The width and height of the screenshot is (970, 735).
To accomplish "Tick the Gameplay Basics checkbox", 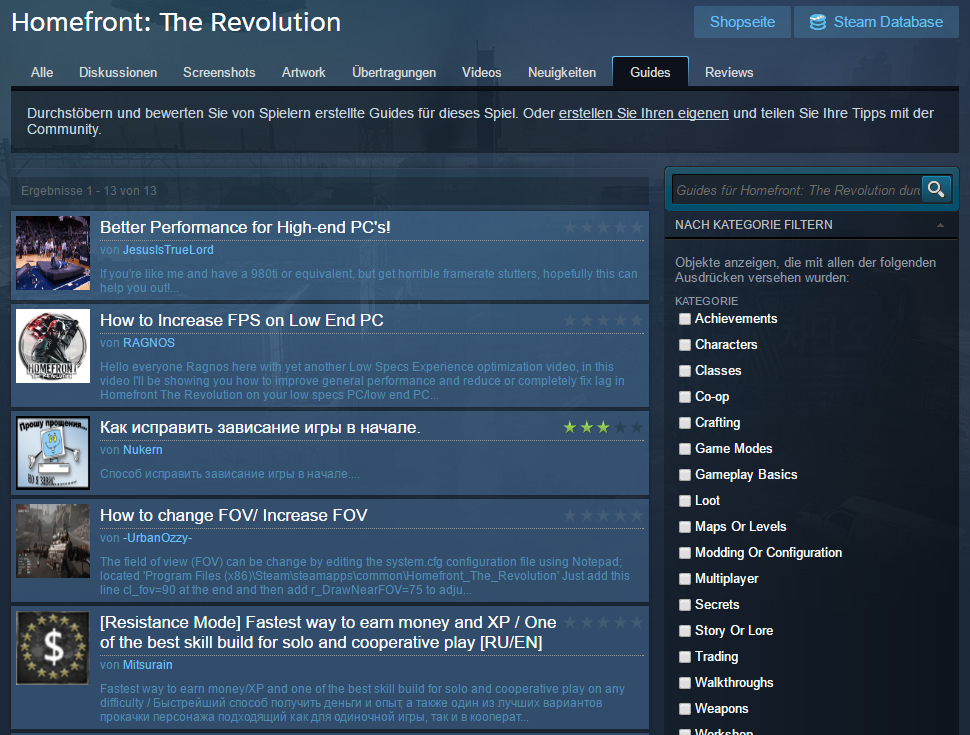I will pyautogui.click(x=685, y=475).
